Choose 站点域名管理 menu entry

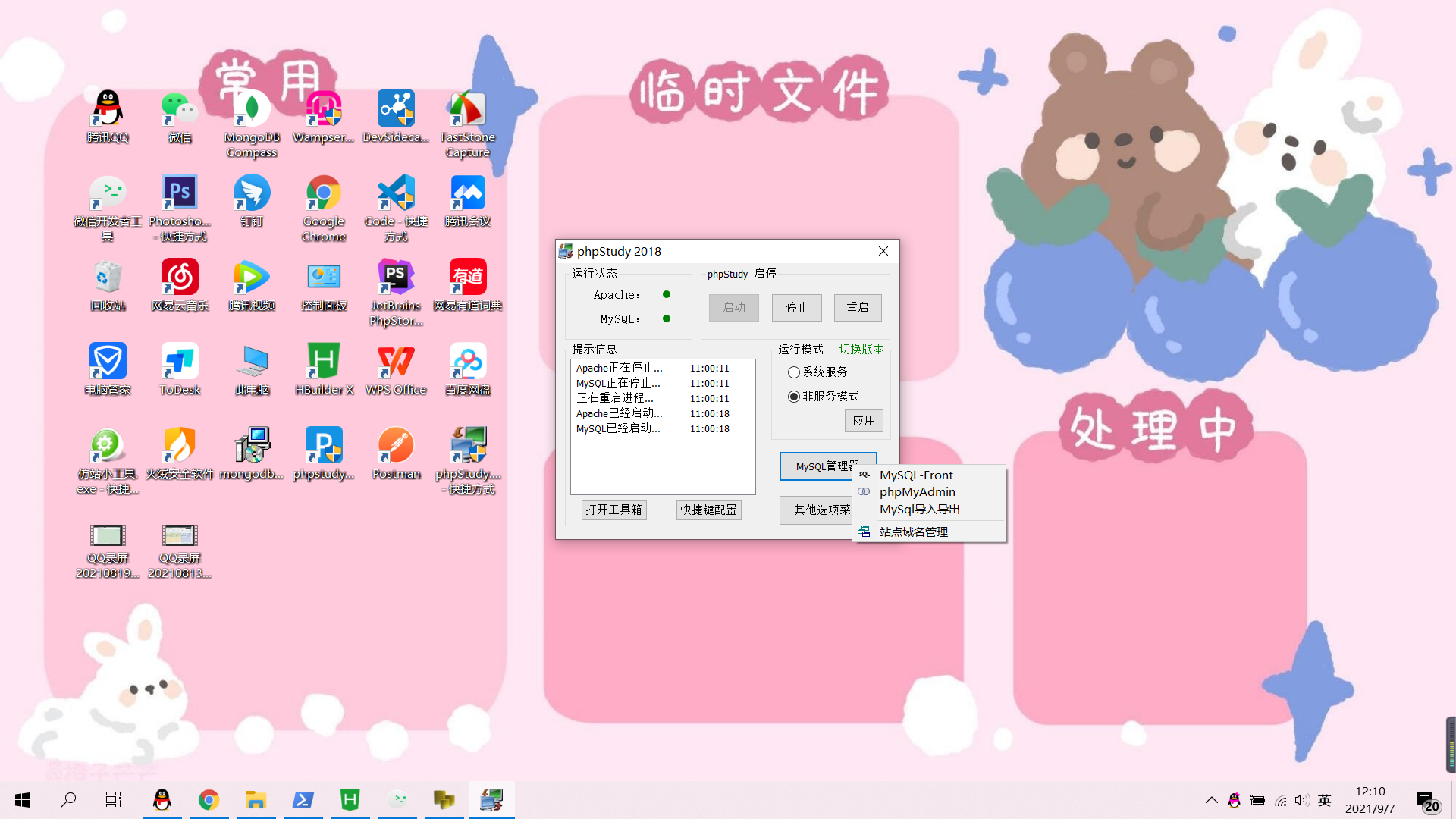click(930, 532)
